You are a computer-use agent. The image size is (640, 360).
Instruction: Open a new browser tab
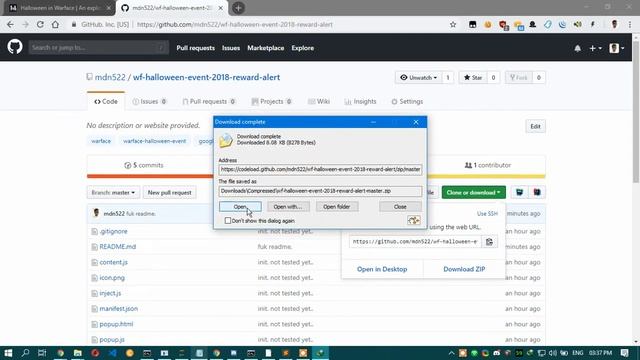click(238, 8)
